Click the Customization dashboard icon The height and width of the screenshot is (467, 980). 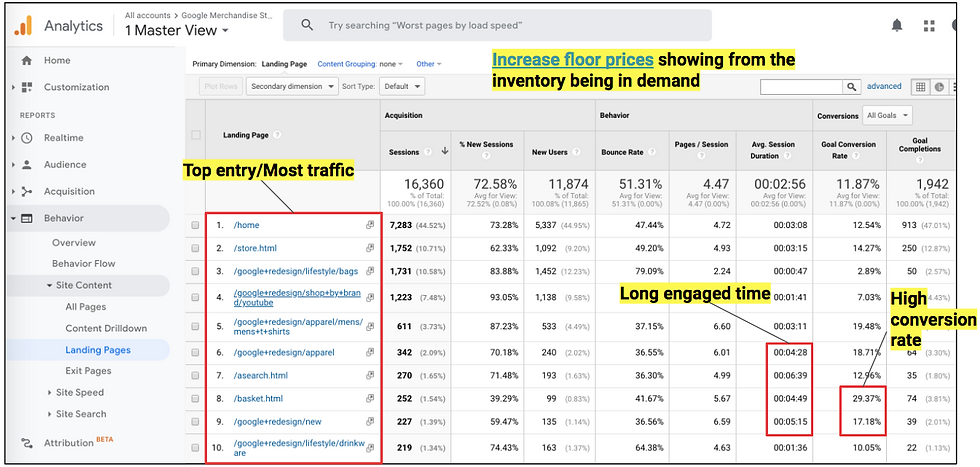pos(27,87)
